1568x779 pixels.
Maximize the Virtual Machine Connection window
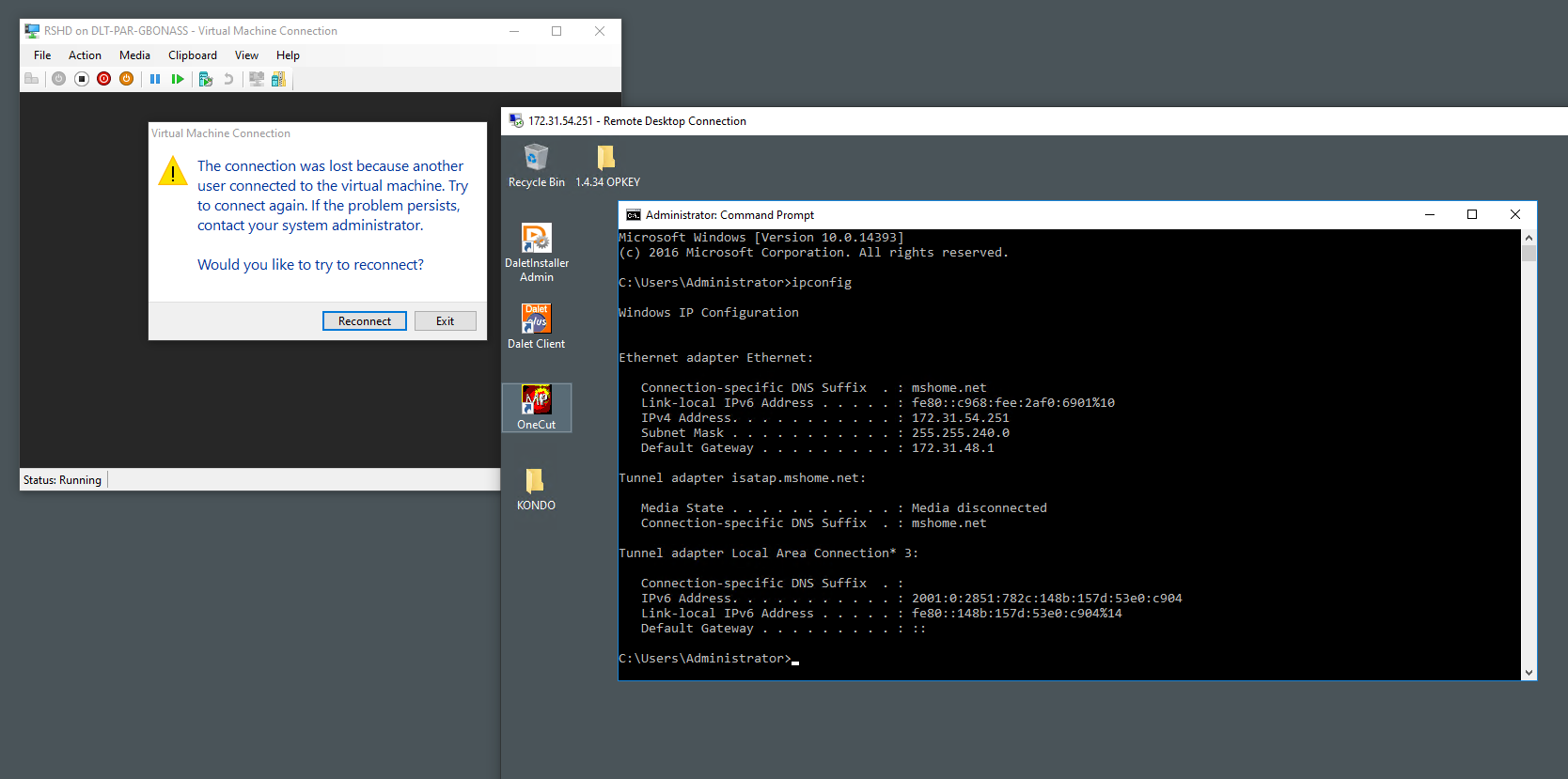(557, 31)
